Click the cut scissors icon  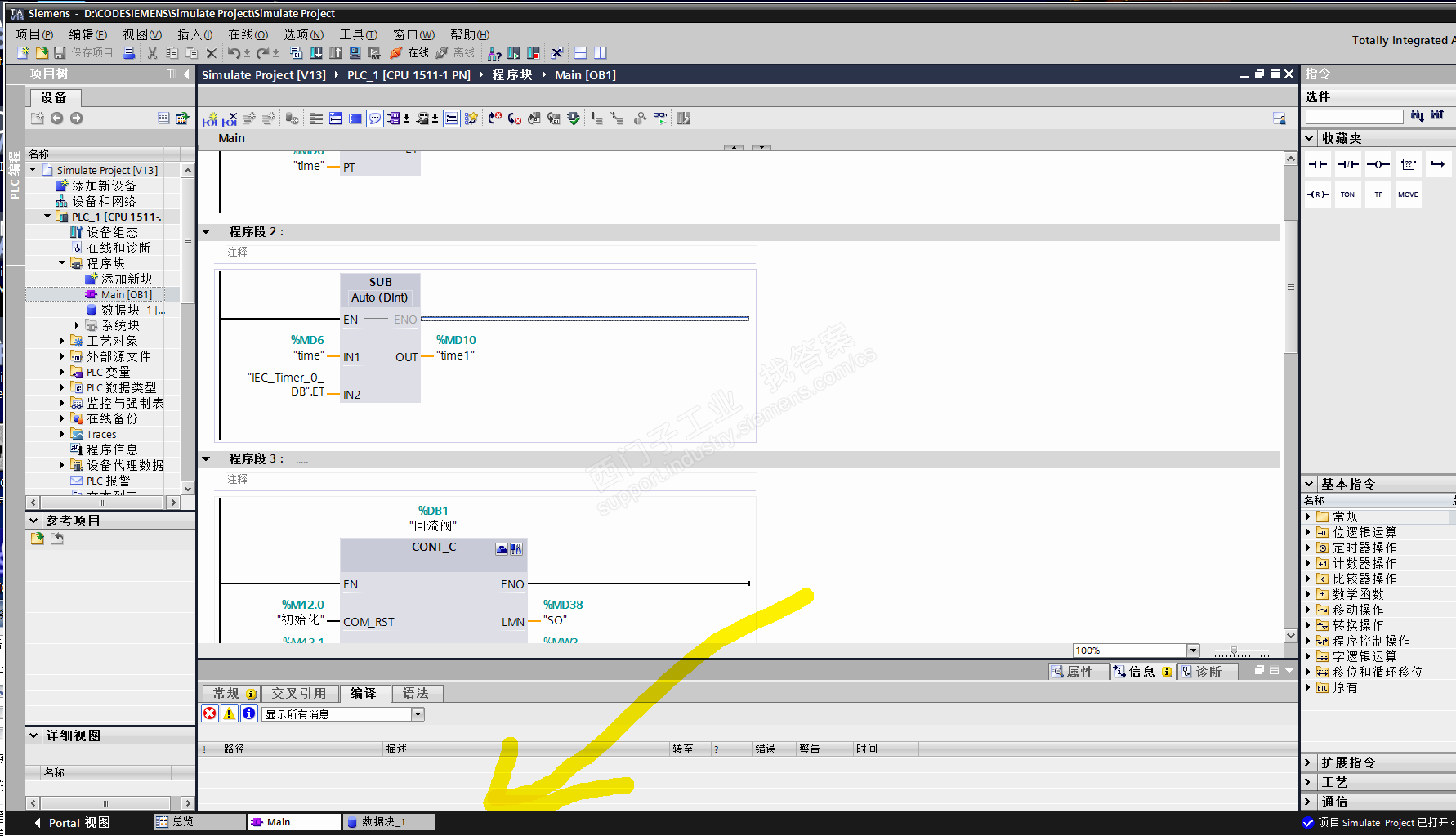click(x=152, y=53)
